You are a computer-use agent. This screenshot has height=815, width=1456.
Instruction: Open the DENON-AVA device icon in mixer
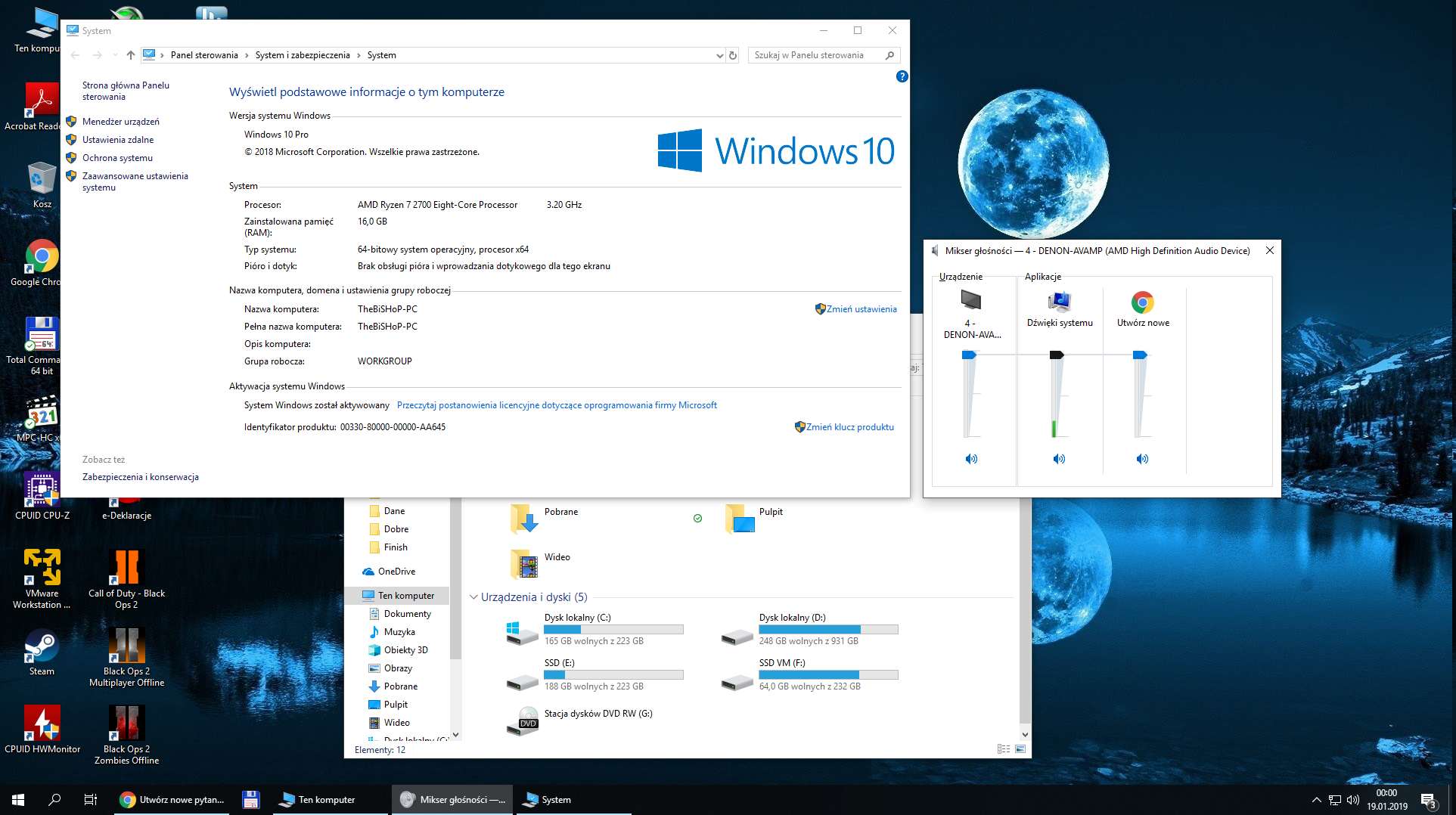971,300
